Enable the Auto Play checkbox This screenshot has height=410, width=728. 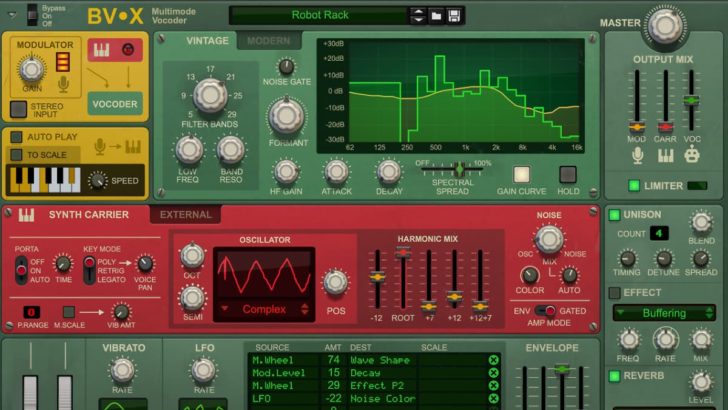pyautogui.click(x=16, y=137)
